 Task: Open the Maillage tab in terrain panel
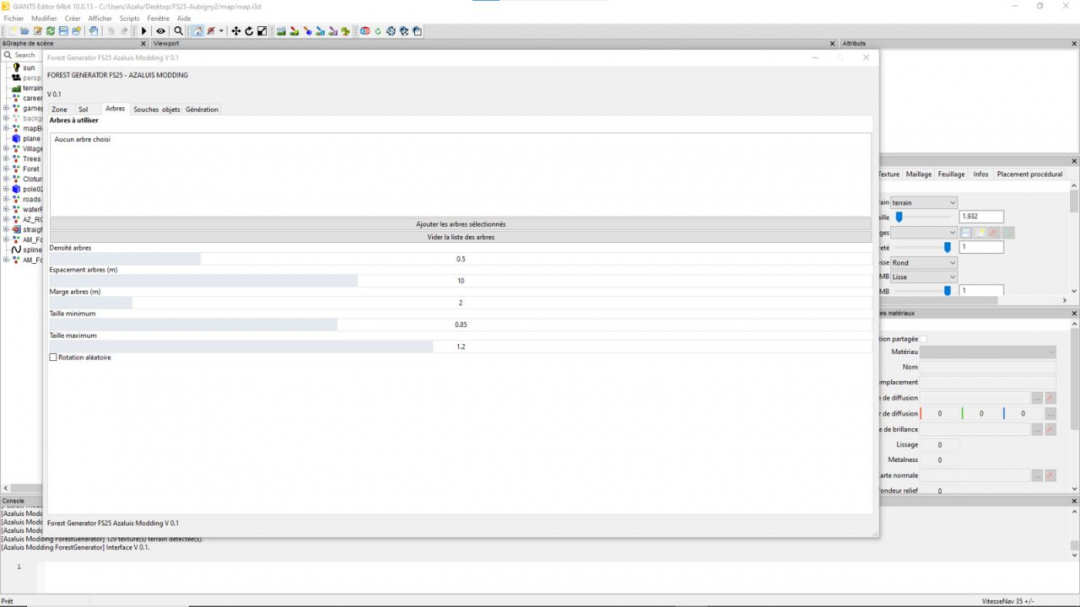coord(918,174)
